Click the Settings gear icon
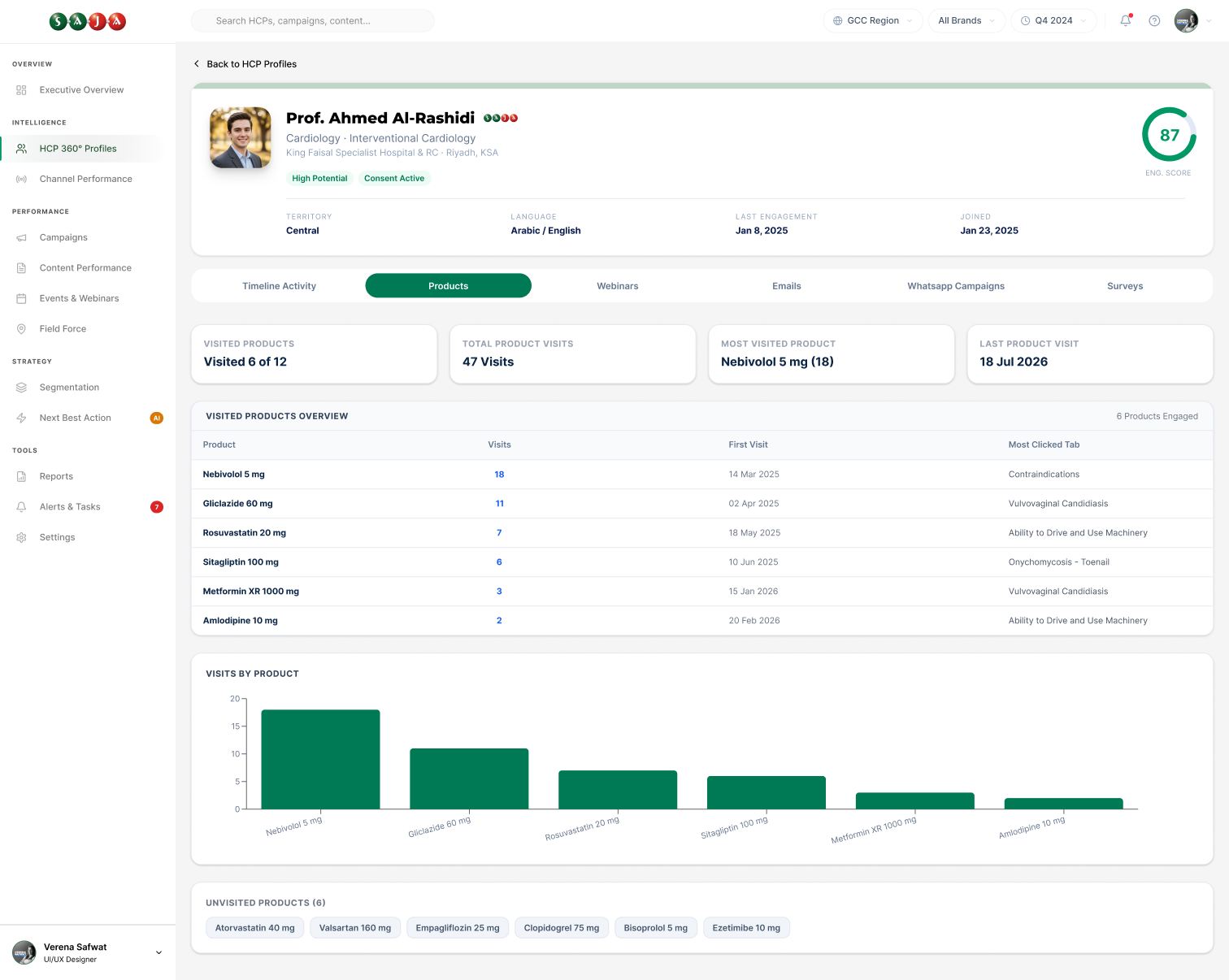Viewport: 1229px width, 980px height. [x=22, y=537]
